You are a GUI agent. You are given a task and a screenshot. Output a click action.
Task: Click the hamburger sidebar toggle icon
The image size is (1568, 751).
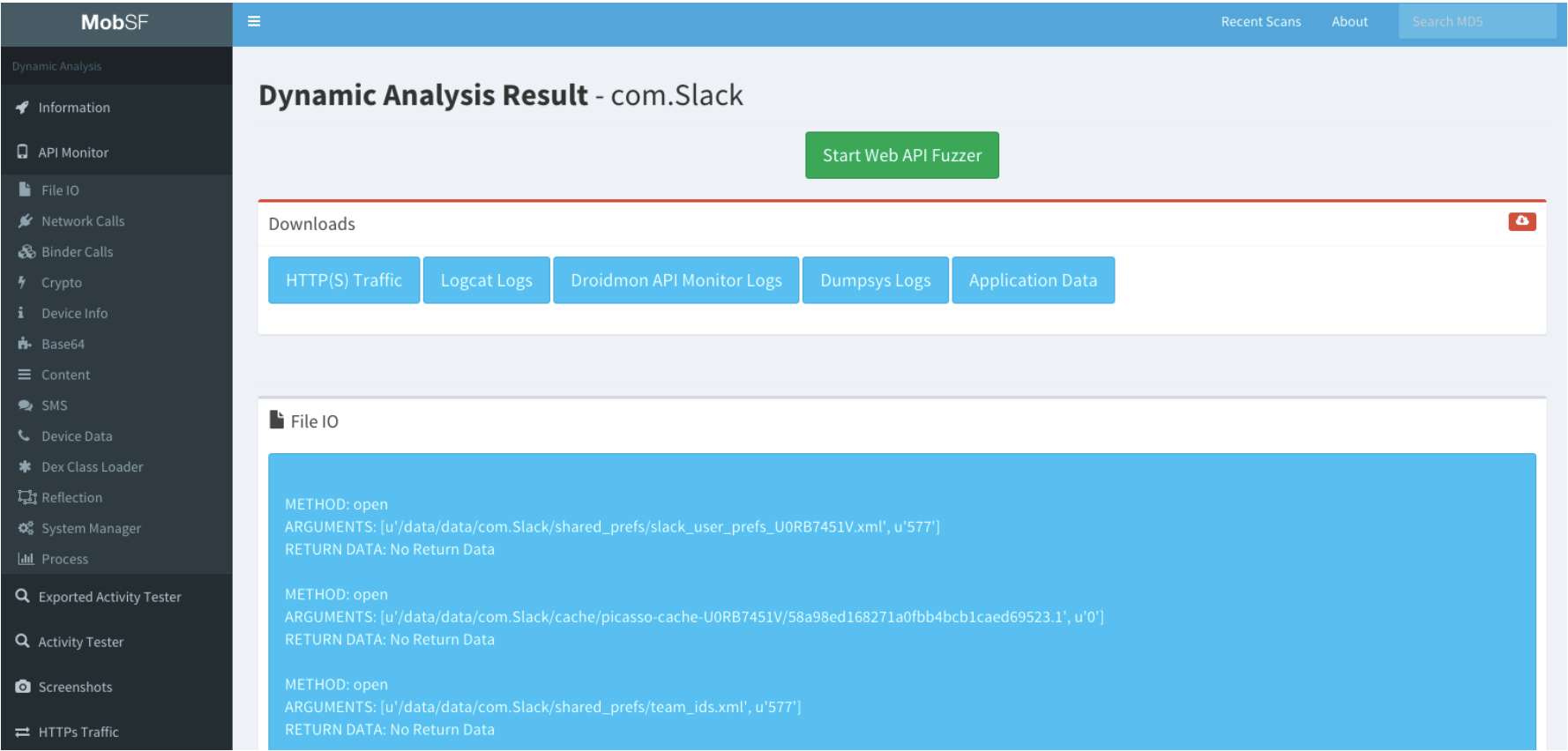[x=254, y=21]
